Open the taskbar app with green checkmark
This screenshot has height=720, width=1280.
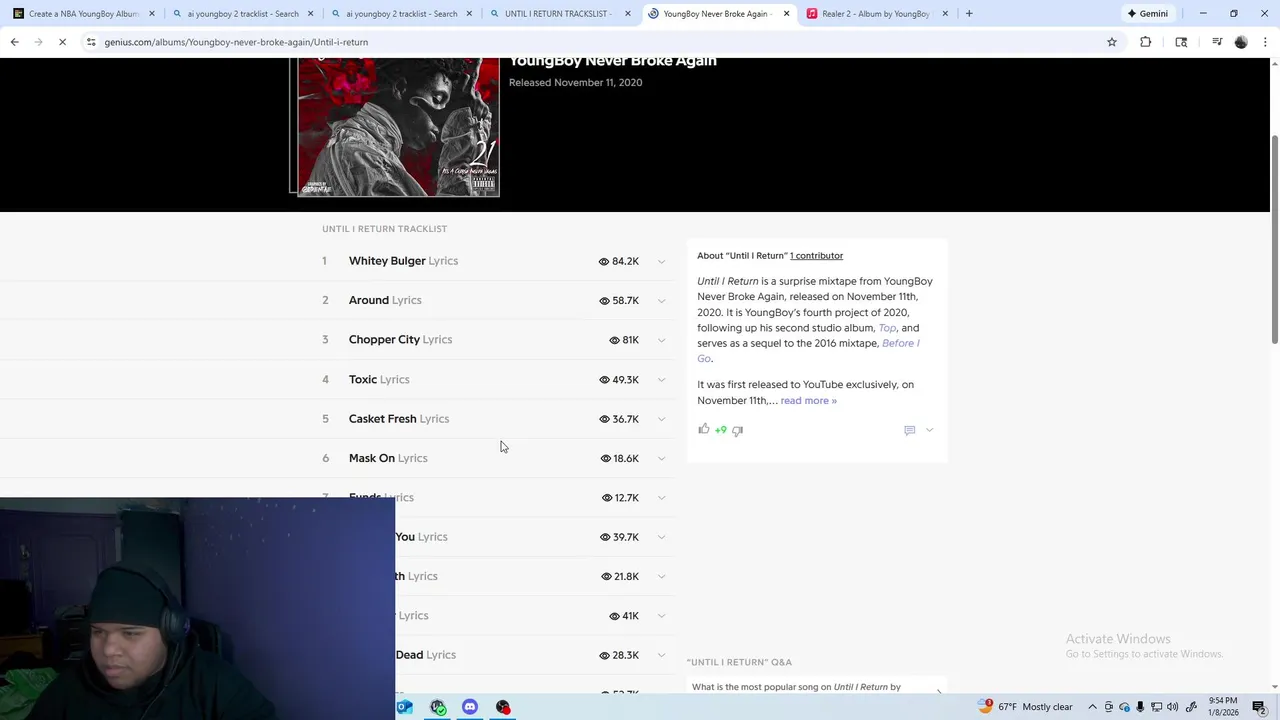tap(438, 707)
